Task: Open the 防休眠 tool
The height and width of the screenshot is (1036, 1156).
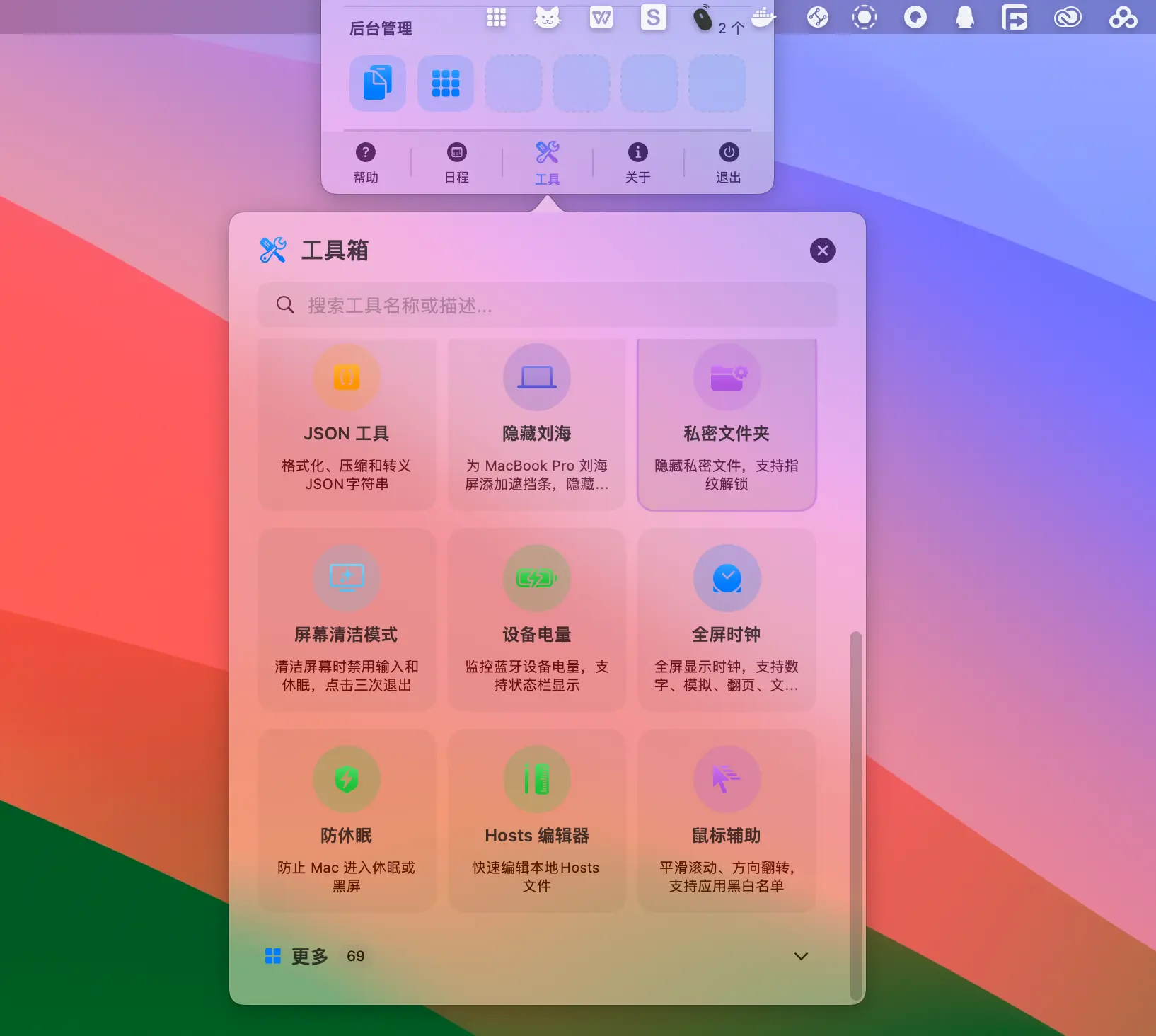Action: 347,821
